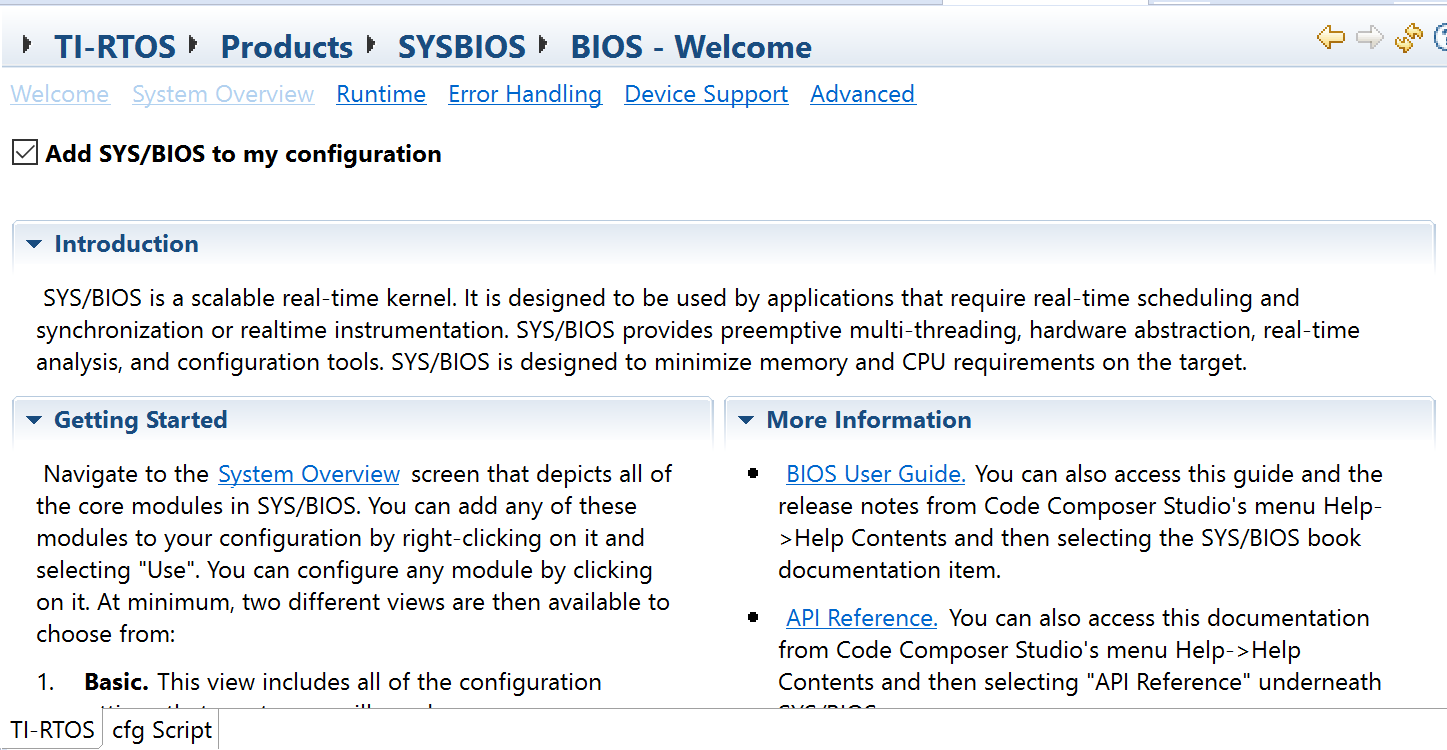1447x750 pixels.
Task: Collapse the Getting Started section
Action: (34, 420)
